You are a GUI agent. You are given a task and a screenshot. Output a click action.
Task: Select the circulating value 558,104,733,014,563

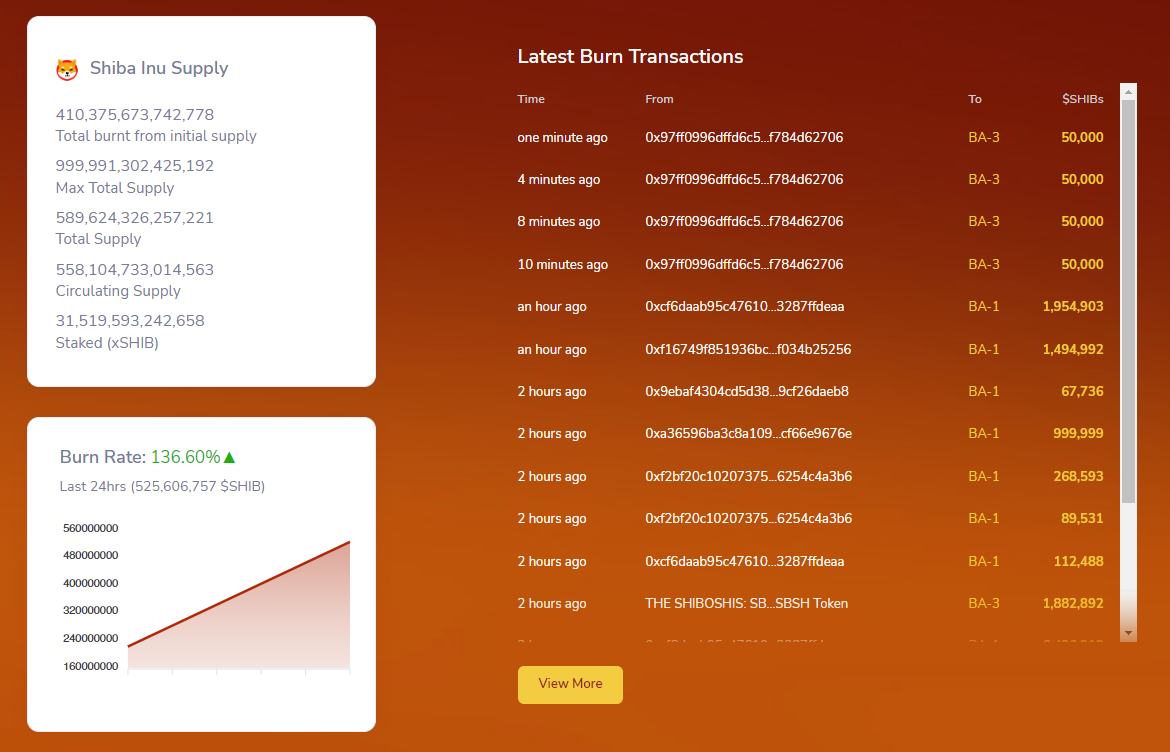point(135,269)
